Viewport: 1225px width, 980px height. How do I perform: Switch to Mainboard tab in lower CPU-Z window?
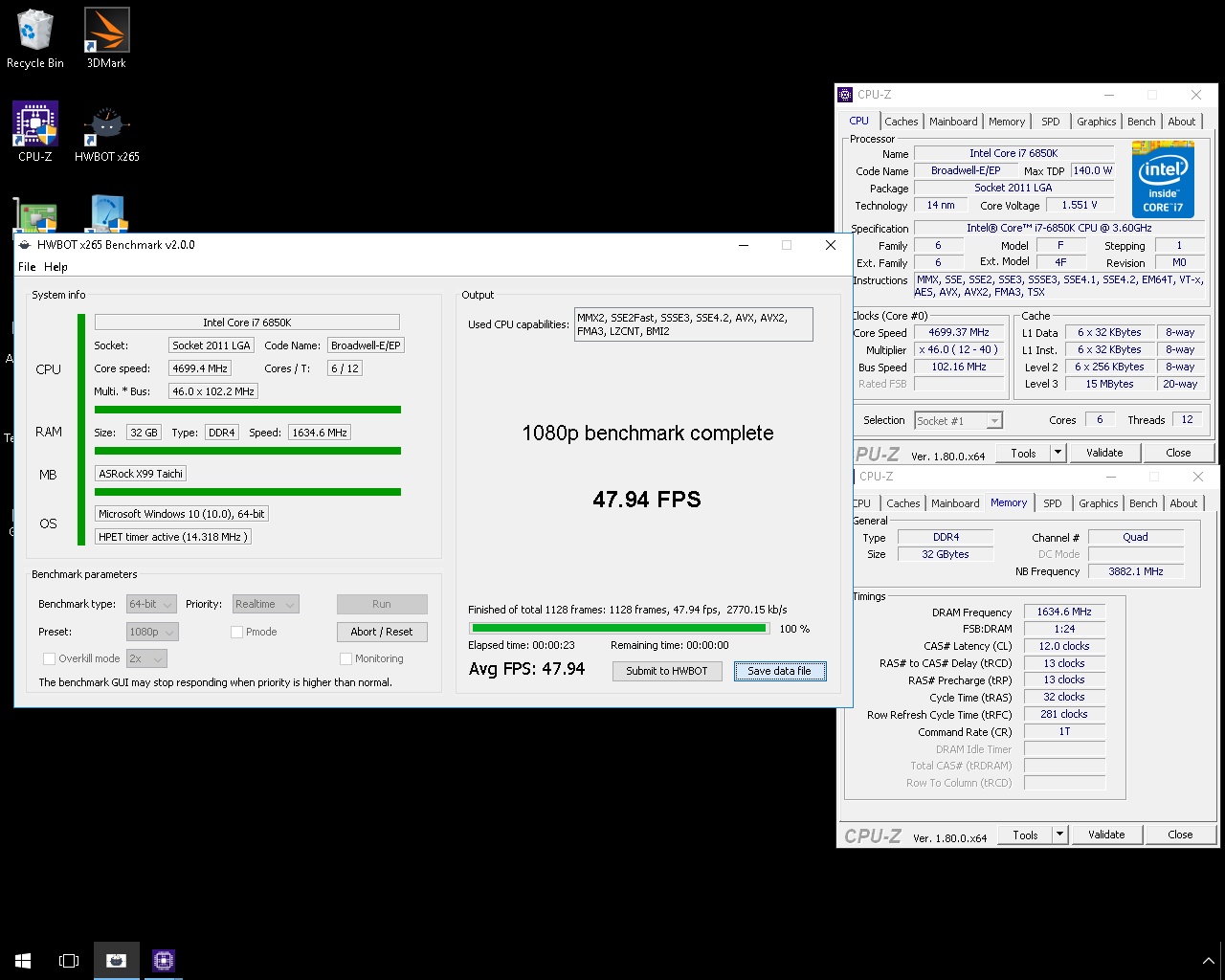[955, 503]
